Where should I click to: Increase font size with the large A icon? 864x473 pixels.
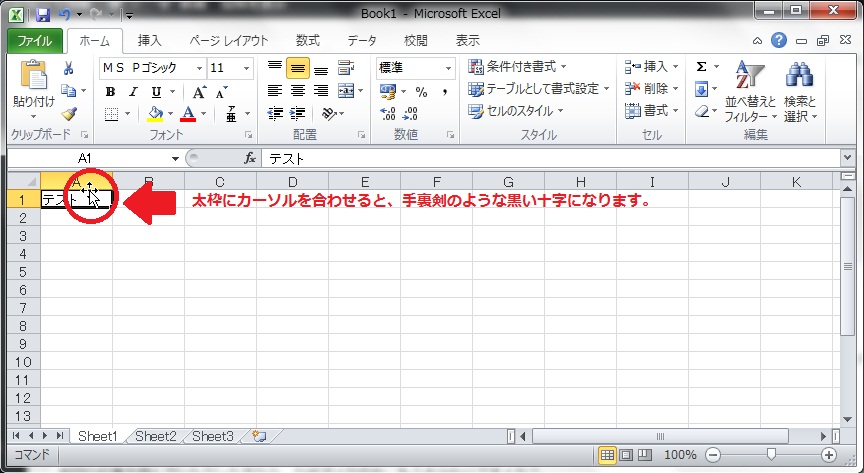198,92
